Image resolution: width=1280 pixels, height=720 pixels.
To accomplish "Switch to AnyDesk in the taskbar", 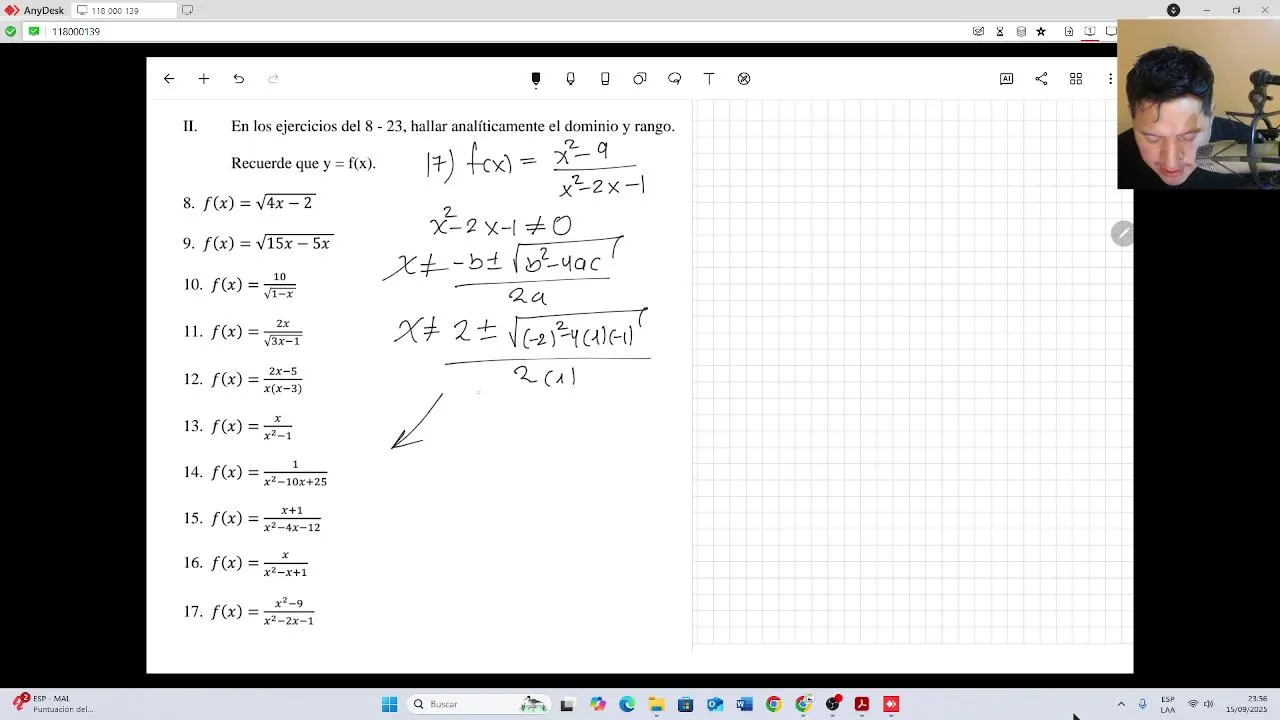I will point(891,704).
